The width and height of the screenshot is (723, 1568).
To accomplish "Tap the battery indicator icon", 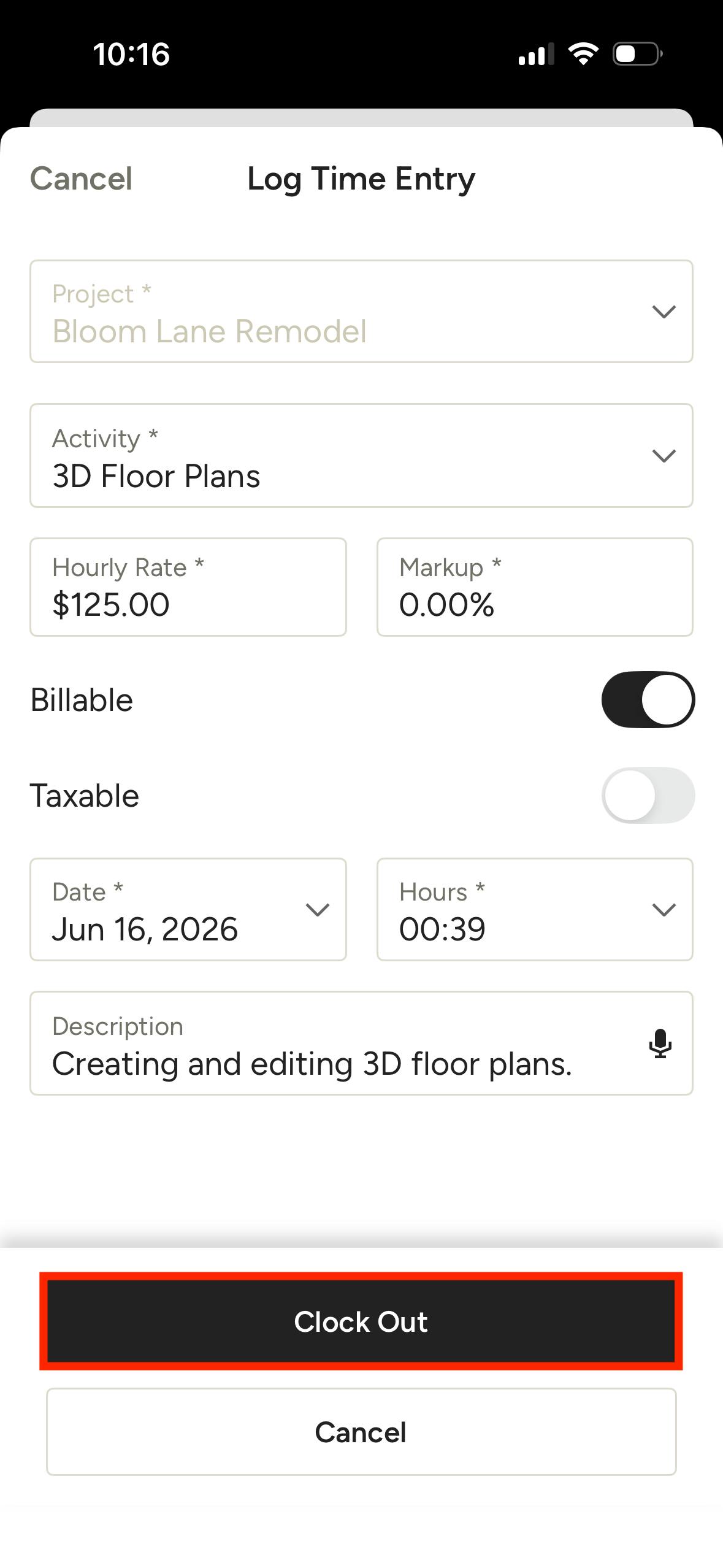I will click(638, 54).
